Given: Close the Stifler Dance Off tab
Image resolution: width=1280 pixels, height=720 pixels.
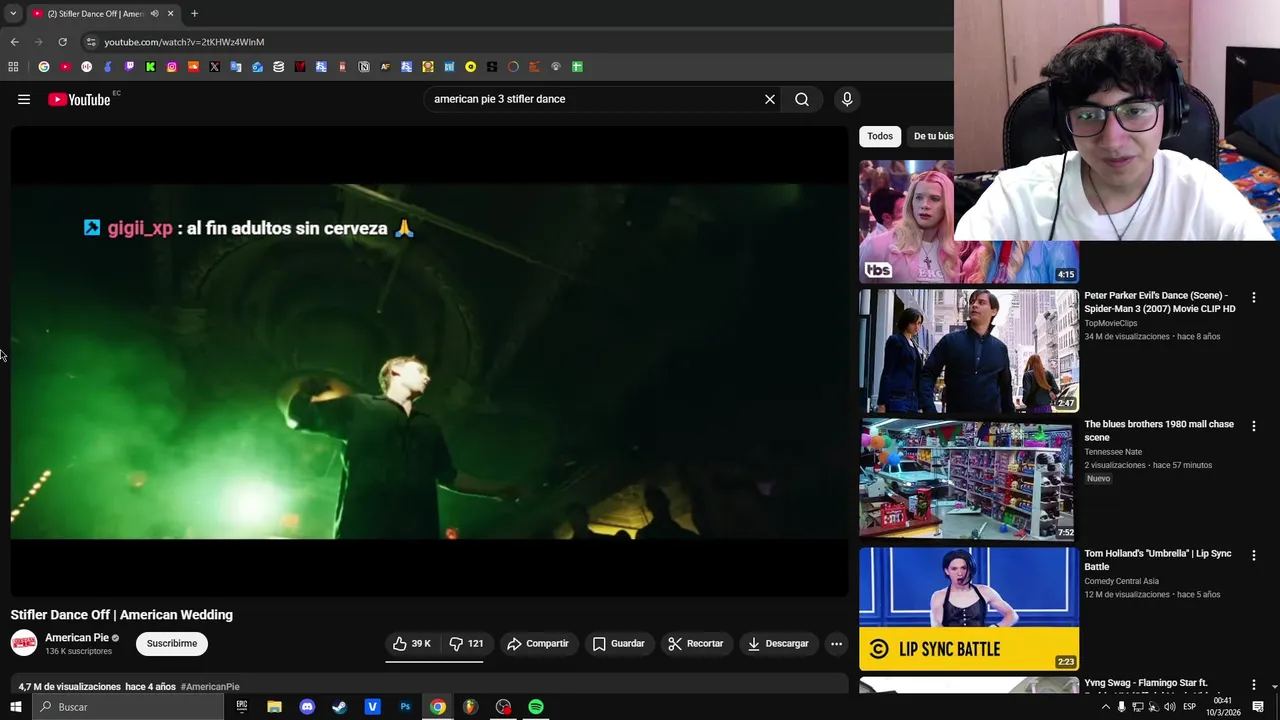Looking at the screenshot, I should (170, 14).
